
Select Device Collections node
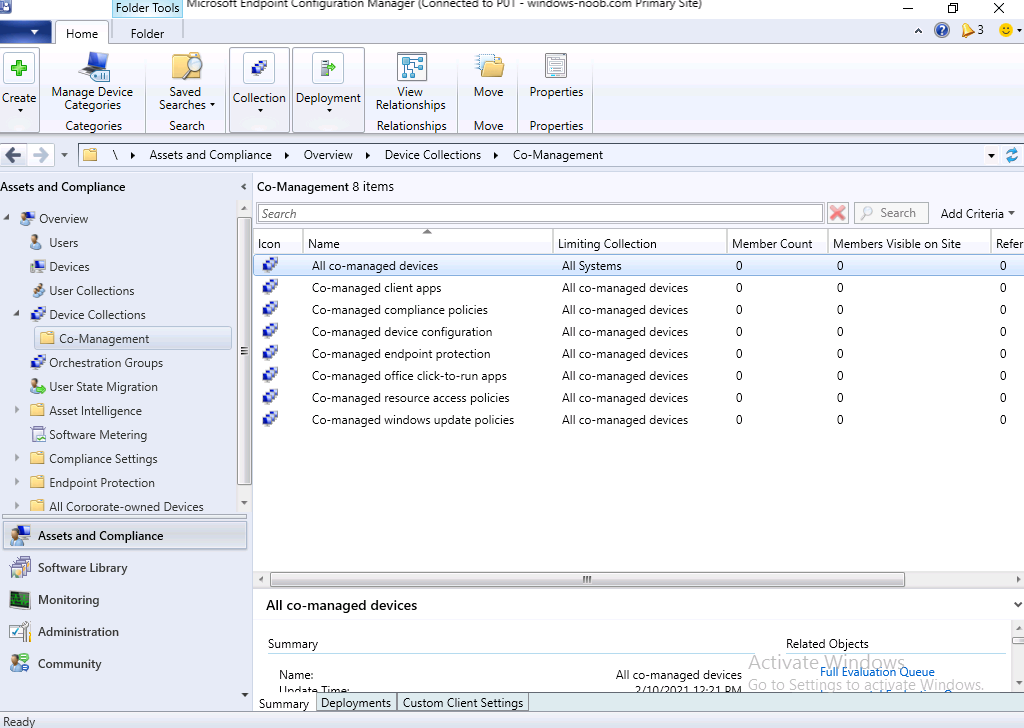click(x=97, y=315)
